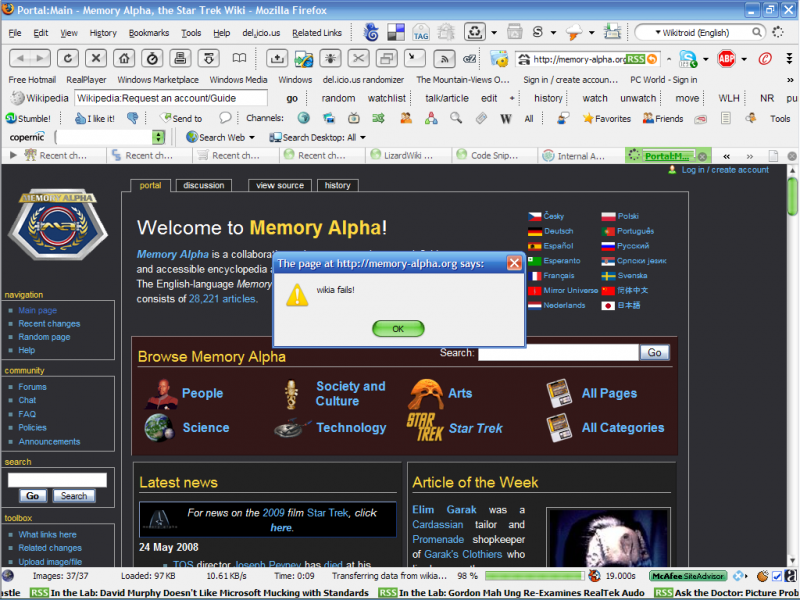This screenshot has width=800, height=600.
Task: Click the Article of the Week image
Action: click(x=608, y=536)
